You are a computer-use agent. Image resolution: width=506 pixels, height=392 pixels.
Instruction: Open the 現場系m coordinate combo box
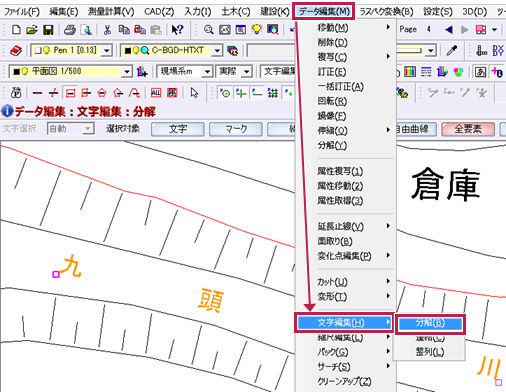click(x=185, y=71)
